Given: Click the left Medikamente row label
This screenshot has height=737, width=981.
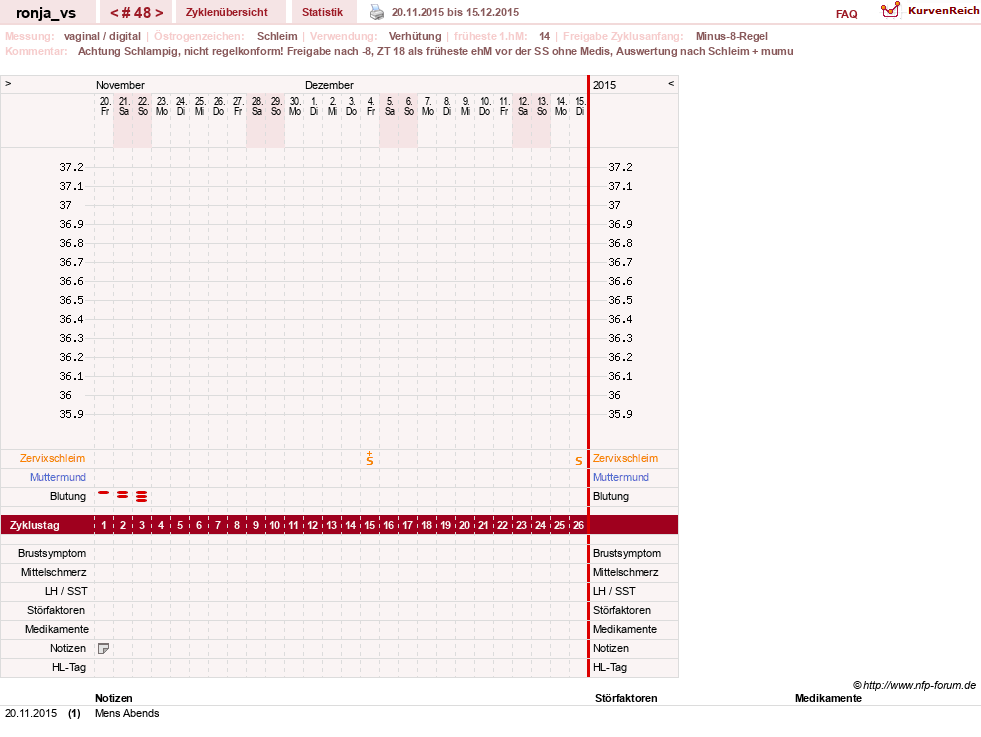Looking at the screenshot, I should click(x=57, y=629).
